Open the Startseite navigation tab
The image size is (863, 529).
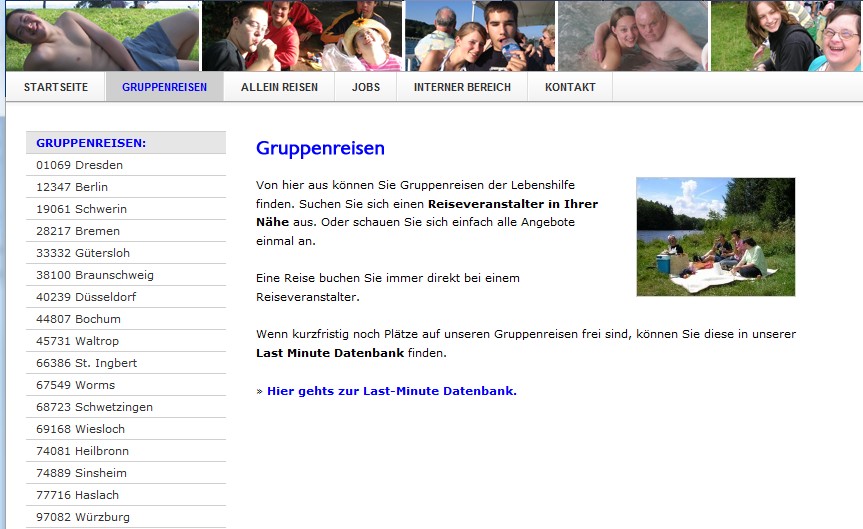56,87
